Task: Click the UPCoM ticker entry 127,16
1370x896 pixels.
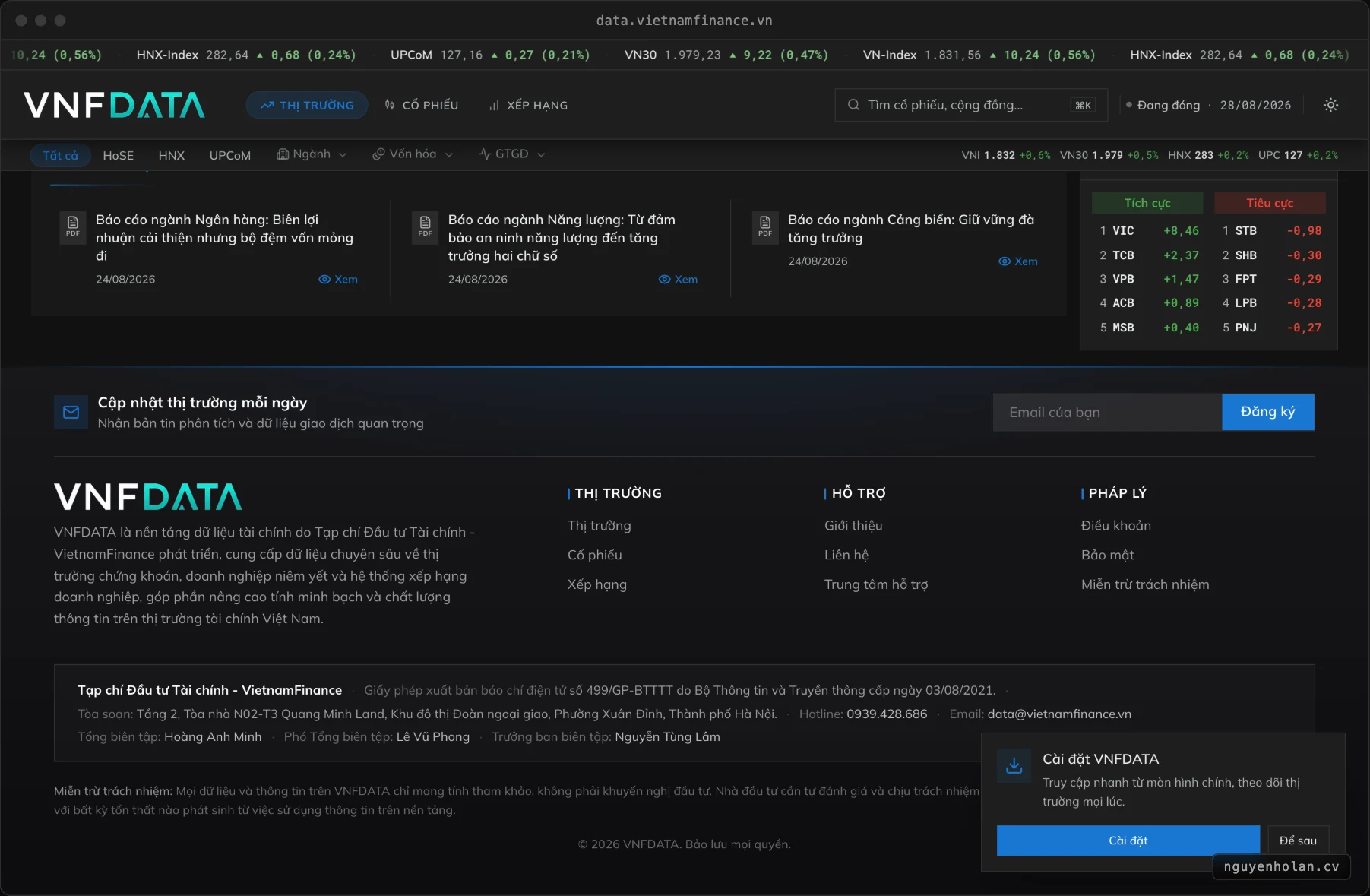Action: (490, 55)
